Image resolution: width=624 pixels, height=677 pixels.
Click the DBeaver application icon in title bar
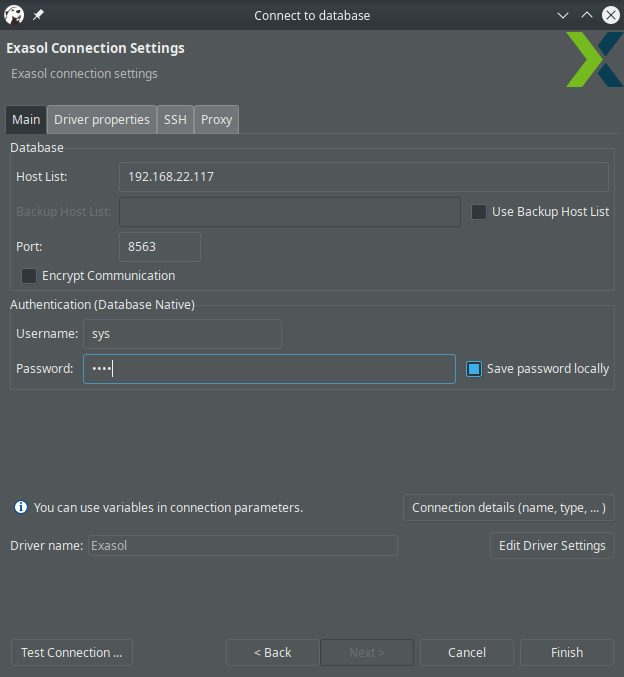click(14, 15)
